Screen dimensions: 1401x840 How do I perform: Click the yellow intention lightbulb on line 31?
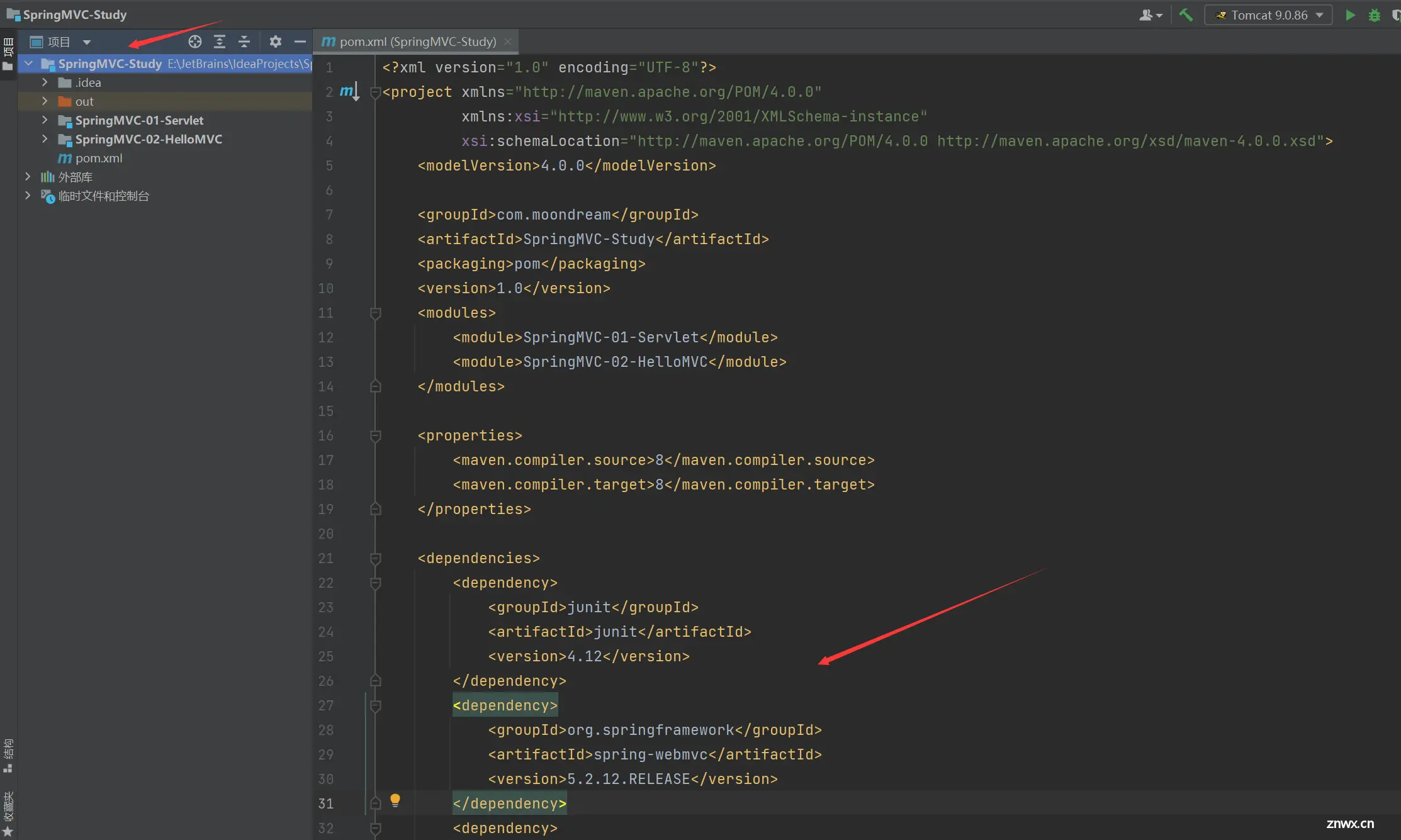coord(395,800)
